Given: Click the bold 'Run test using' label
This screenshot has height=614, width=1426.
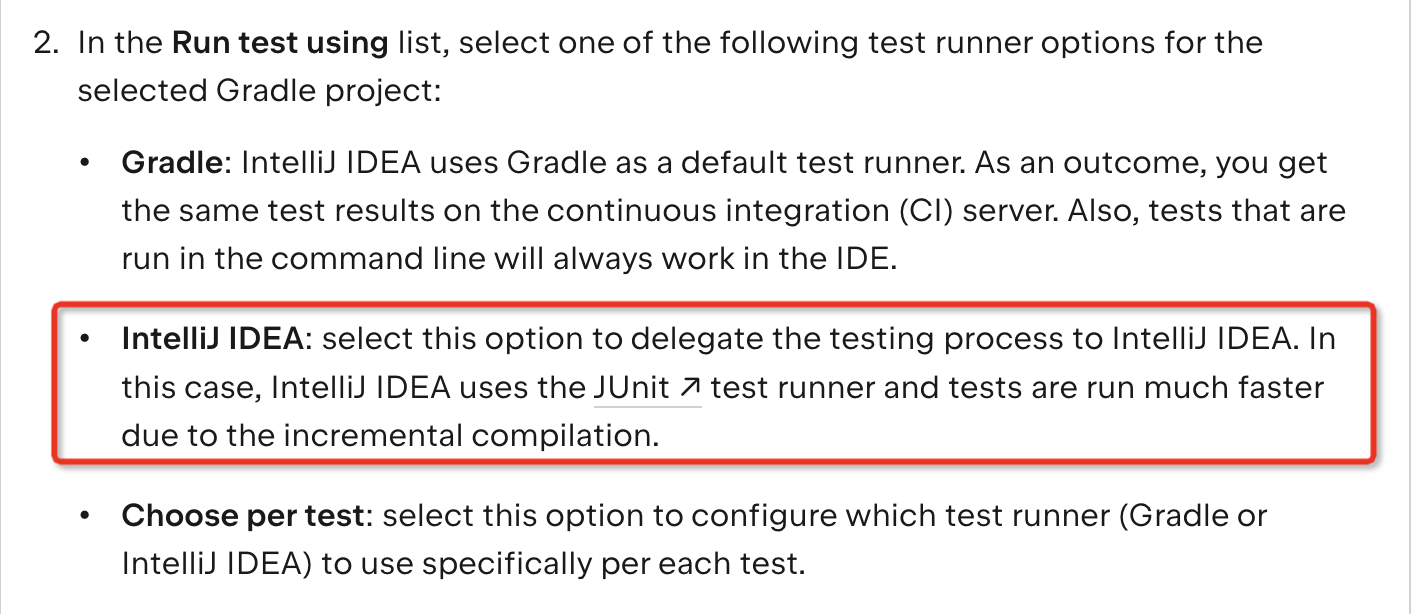Looking at the screenshot, I should pyautogui.click(x=280, y=43).
